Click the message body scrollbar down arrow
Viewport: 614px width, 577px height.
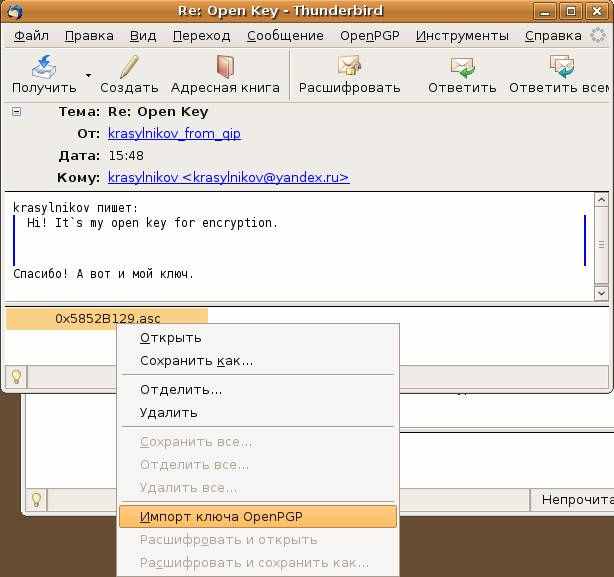point(601,293)
